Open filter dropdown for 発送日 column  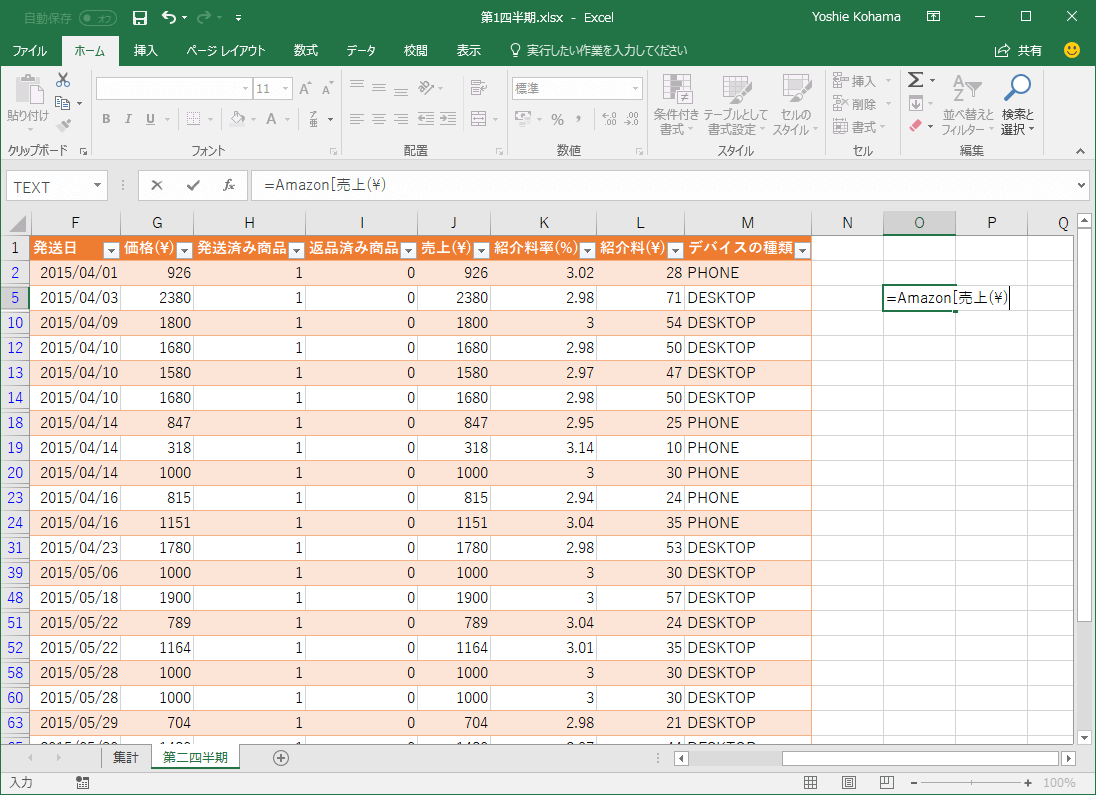(x=111, y=249)
